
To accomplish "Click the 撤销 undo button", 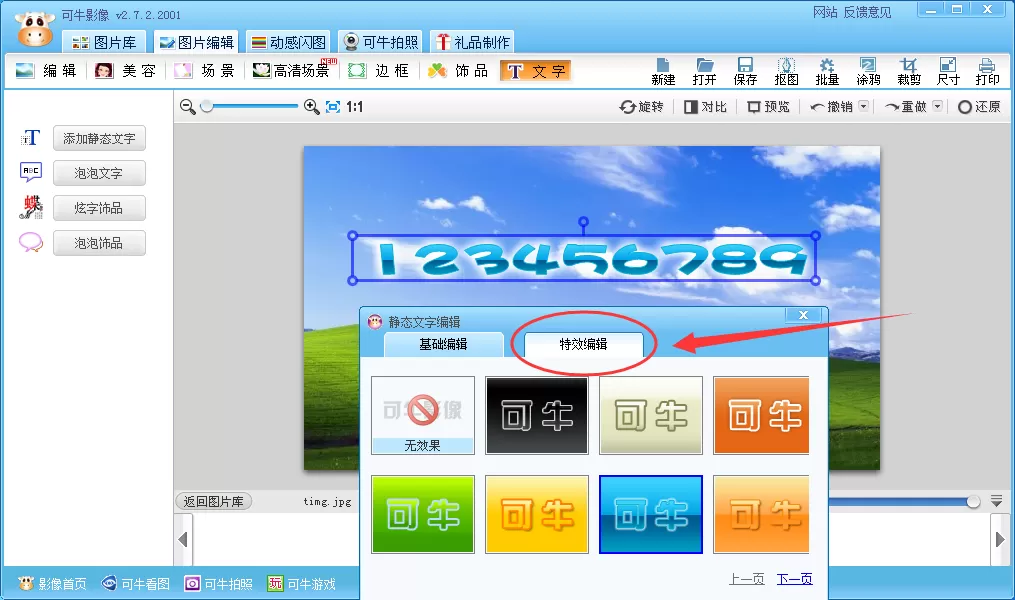I will pos(832,107).
